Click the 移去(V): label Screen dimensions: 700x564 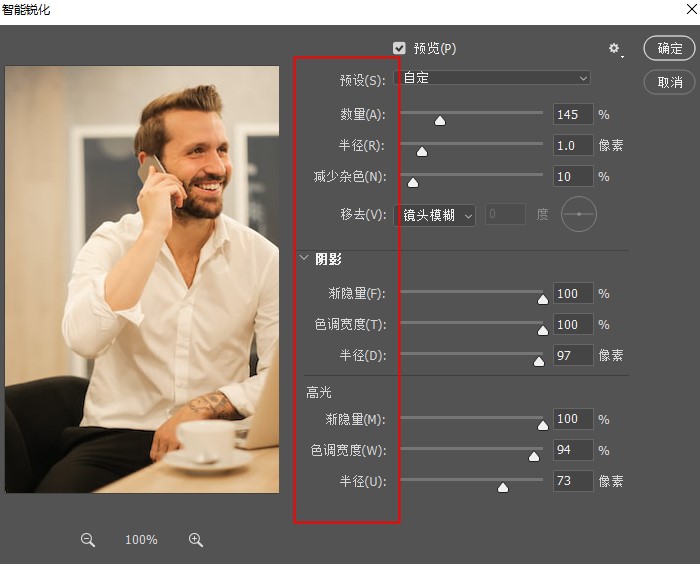pyautogui.click(x=363, y=215)
